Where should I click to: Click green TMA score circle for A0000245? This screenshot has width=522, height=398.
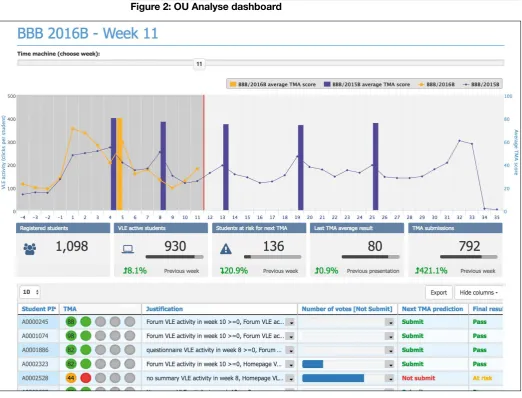pyautogui.click(x=71, y=322)
